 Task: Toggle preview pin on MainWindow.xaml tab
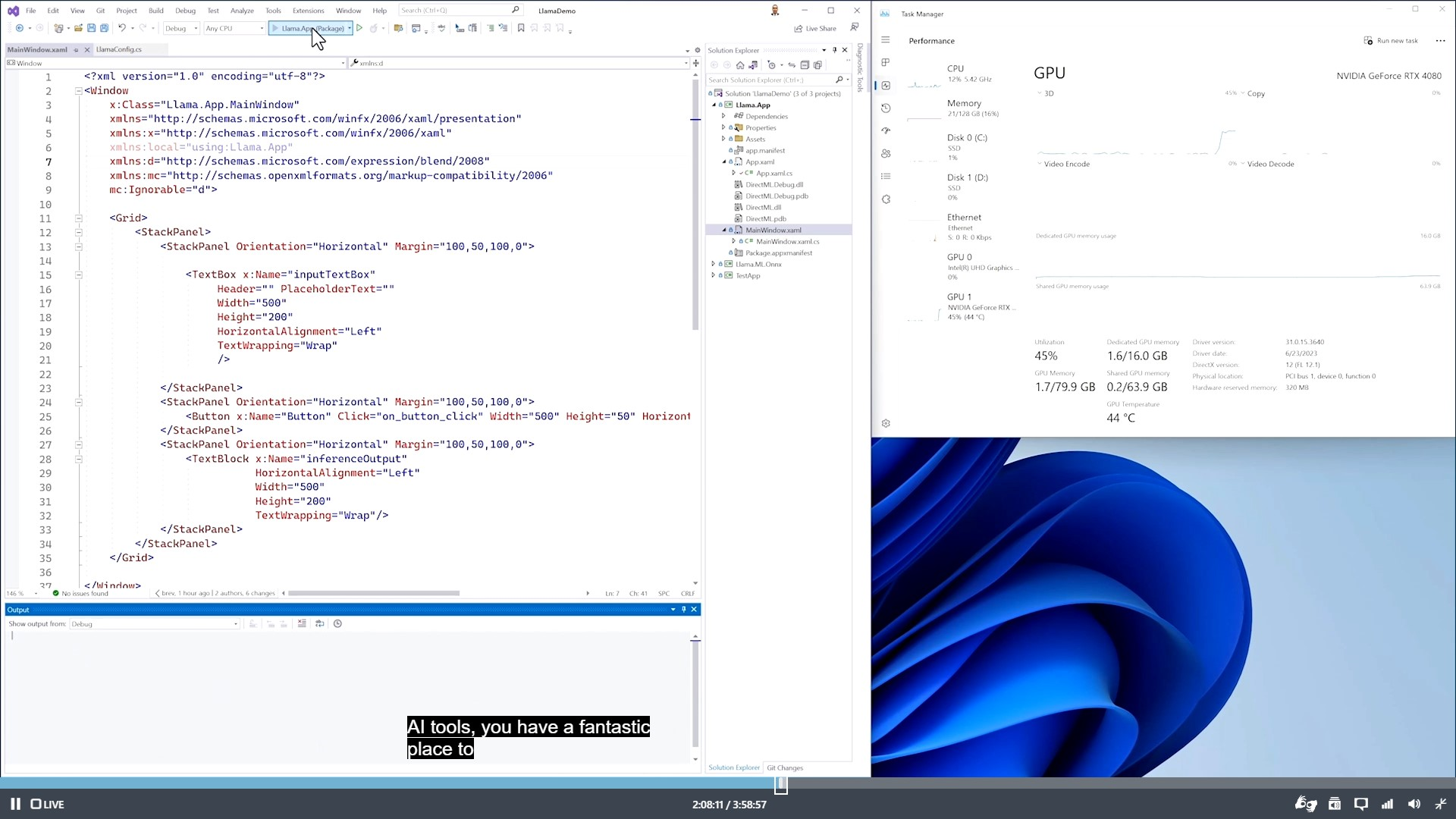coord(76,49)
